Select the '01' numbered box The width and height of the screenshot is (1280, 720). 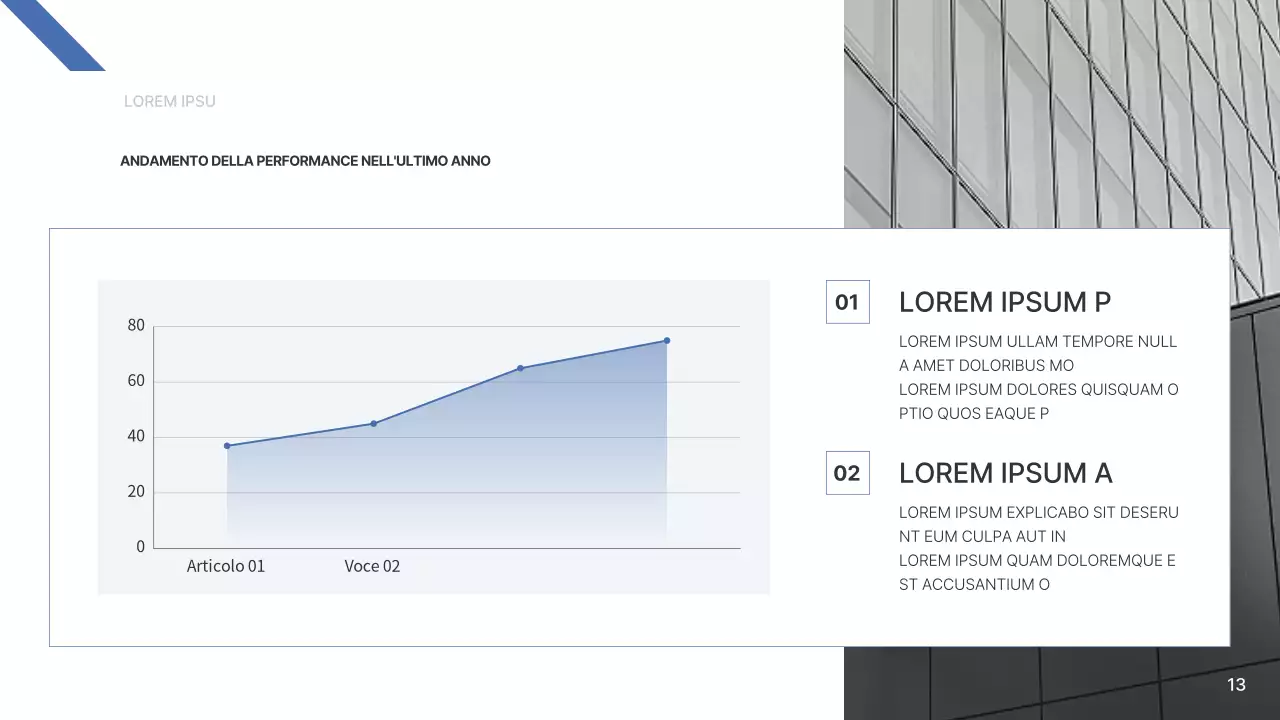(847, 302)
